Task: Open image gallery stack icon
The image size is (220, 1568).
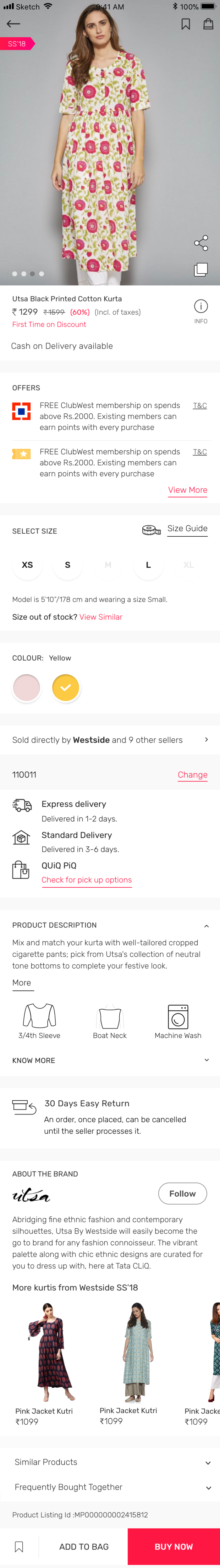Action: click(x=201, y=270)
